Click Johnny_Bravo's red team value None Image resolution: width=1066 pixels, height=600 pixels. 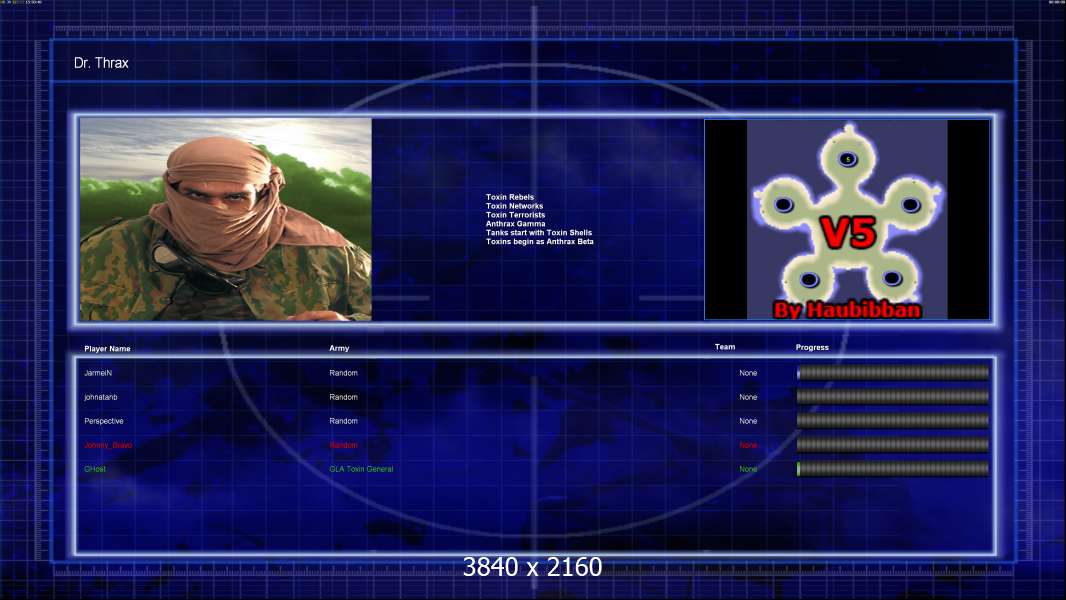[x=748, y=445]
